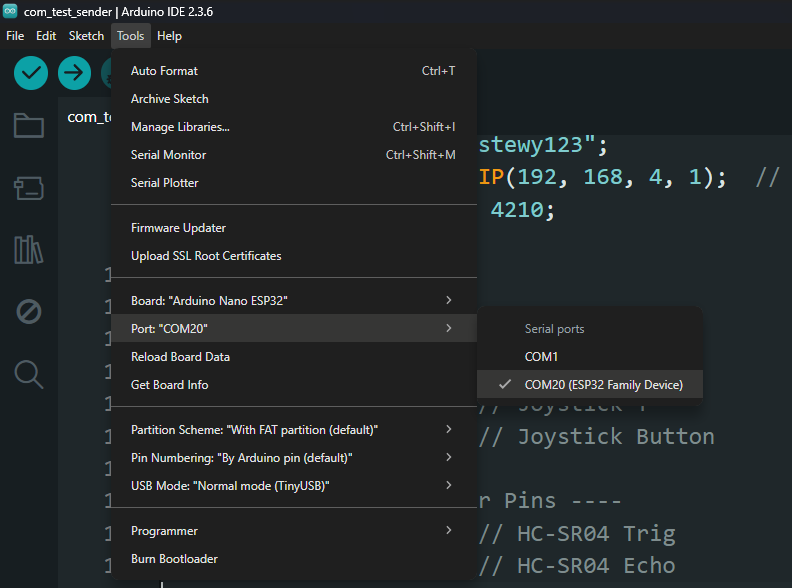
Task: Open the Debug sidebar icon
Action: coord(29,312)
